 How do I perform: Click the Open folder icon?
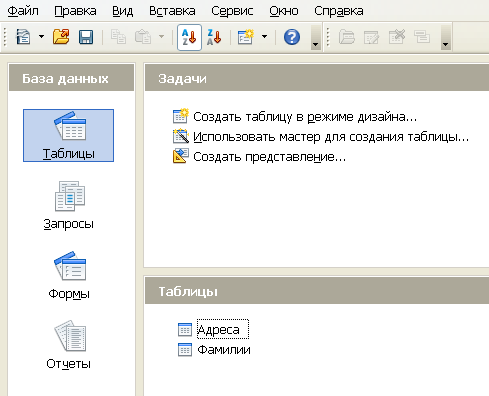click(x=61, y=37)
